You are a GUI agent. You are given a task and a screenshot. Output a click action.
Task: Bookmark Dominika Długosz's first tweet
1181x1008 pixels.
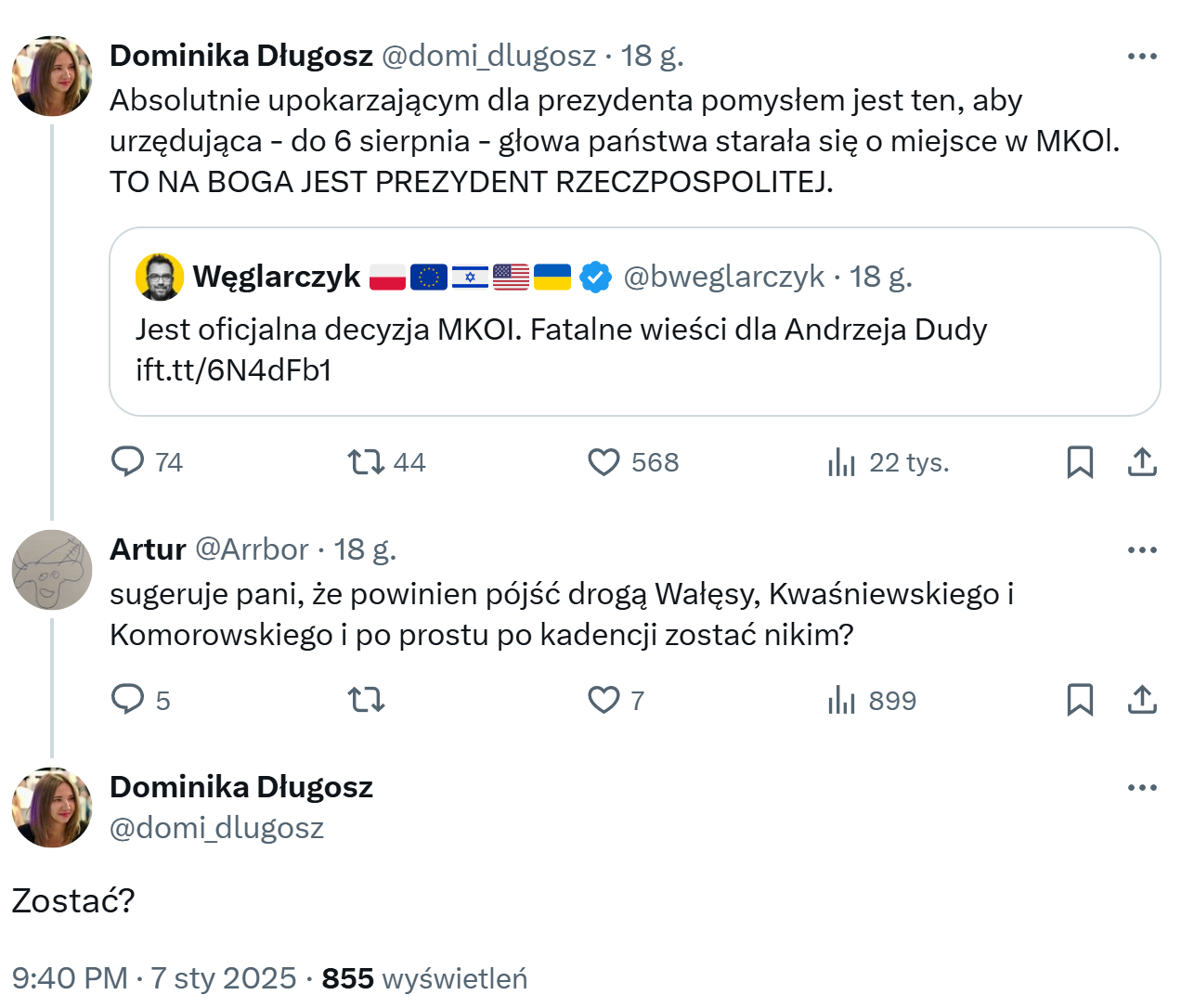(x=1080, y=461)
